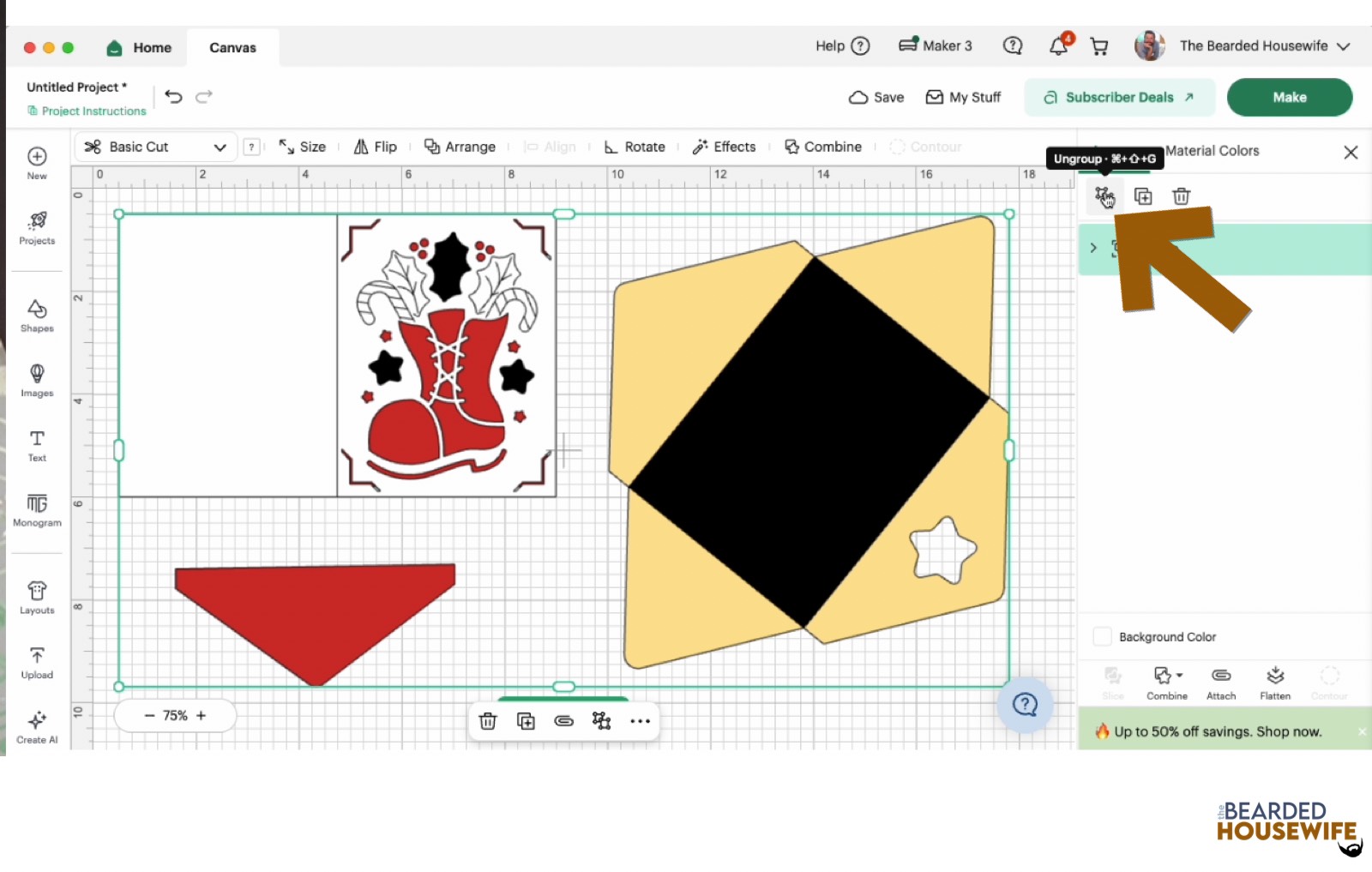Viewport: 1372px width, 872px height.
Task: Open the Flip menu in toolbar
Action: (x=376, y=147)
